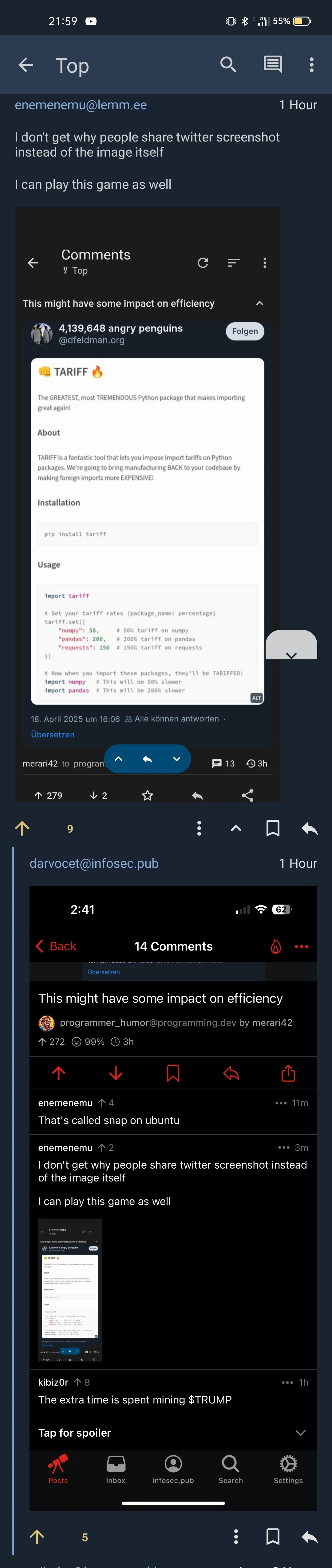Reply to enemenenemu's comment
The image size is (332, 1568).
point(310,828)
